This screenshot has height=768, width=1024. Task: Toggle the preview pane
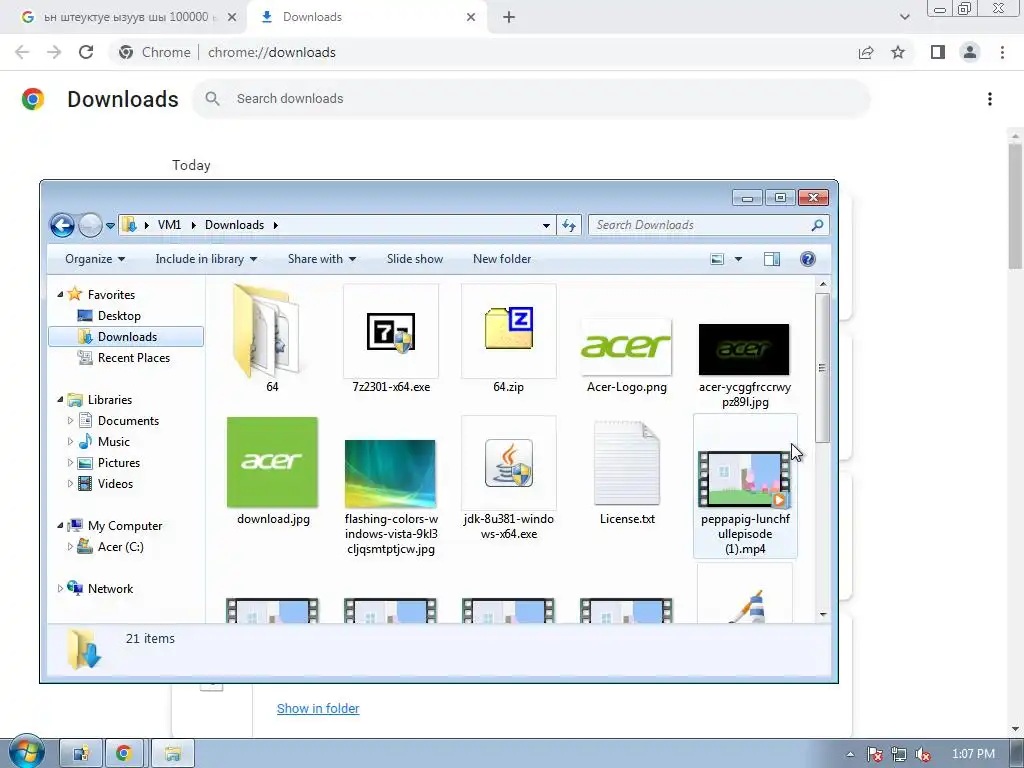(772, 259)
